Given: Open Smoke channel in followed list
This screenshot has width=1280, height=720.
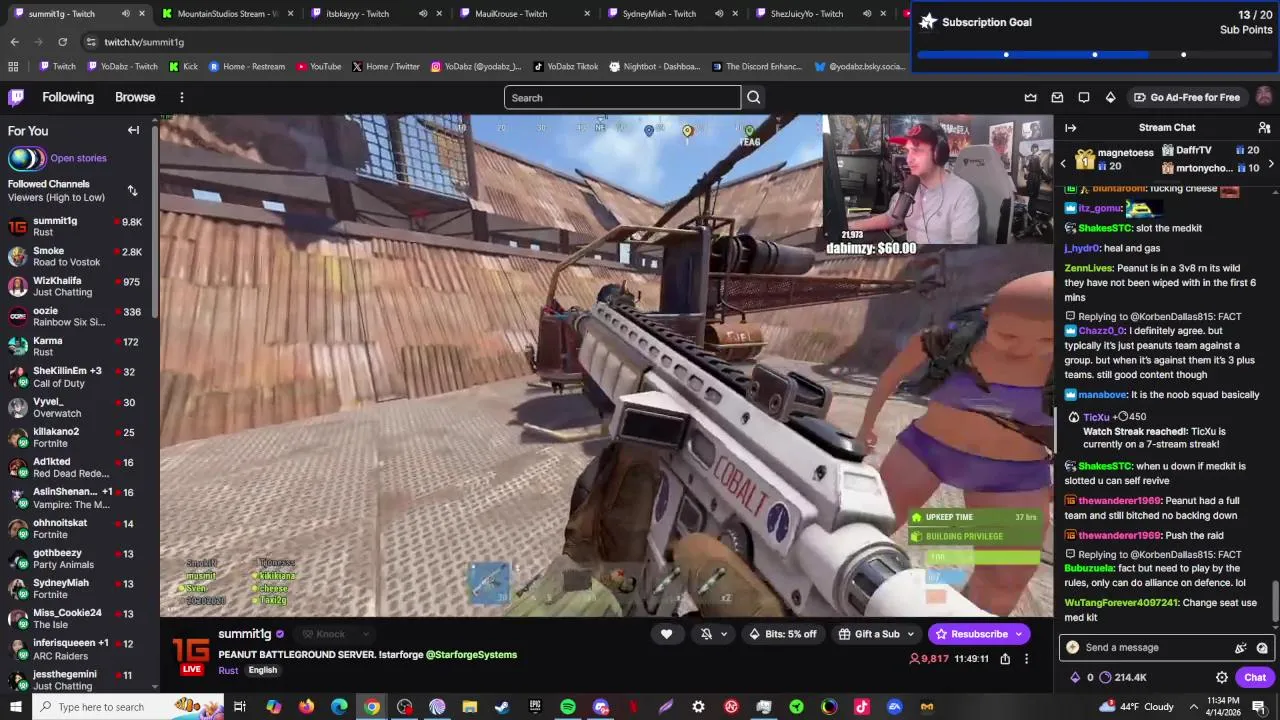Looking at the screenshot, I should point(76,256).
